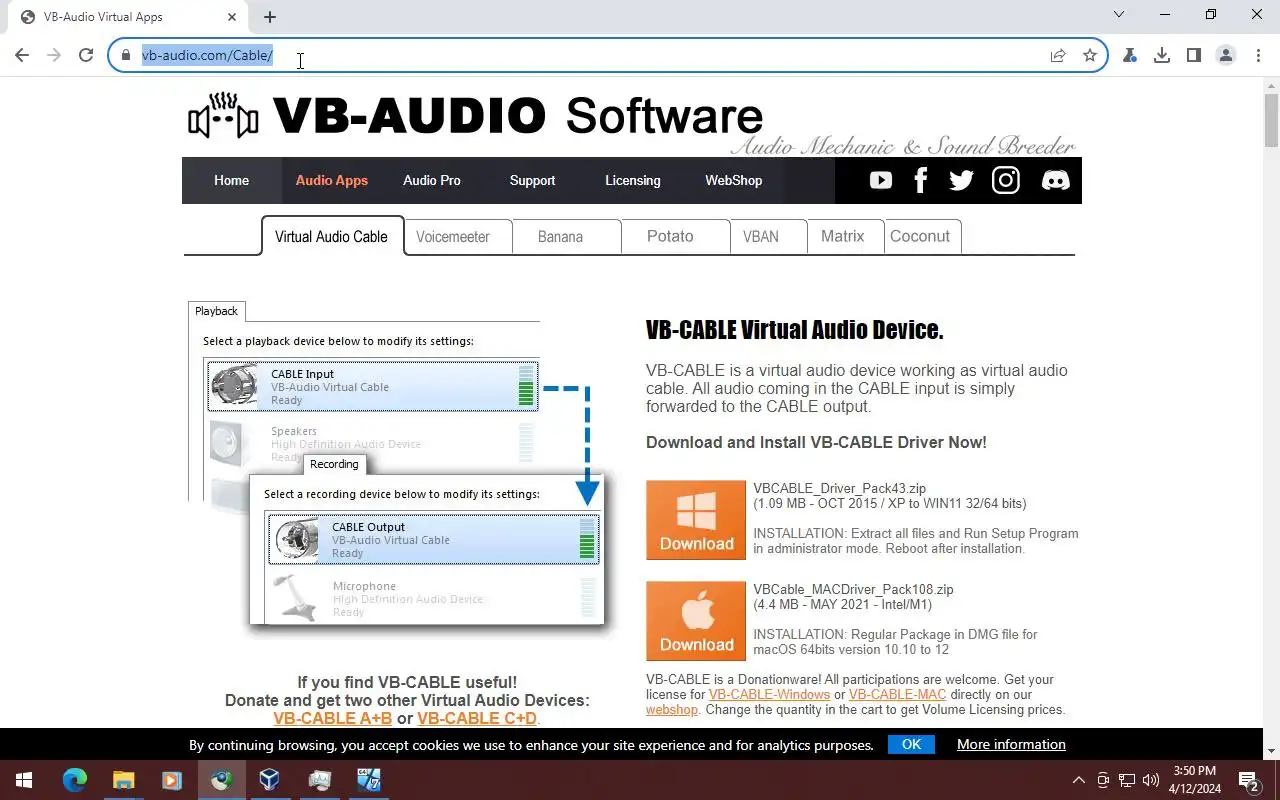Go back with browser back arrow
This screenshot has height=800, width=1280.
pyautogui.click(x=22, y=55)
